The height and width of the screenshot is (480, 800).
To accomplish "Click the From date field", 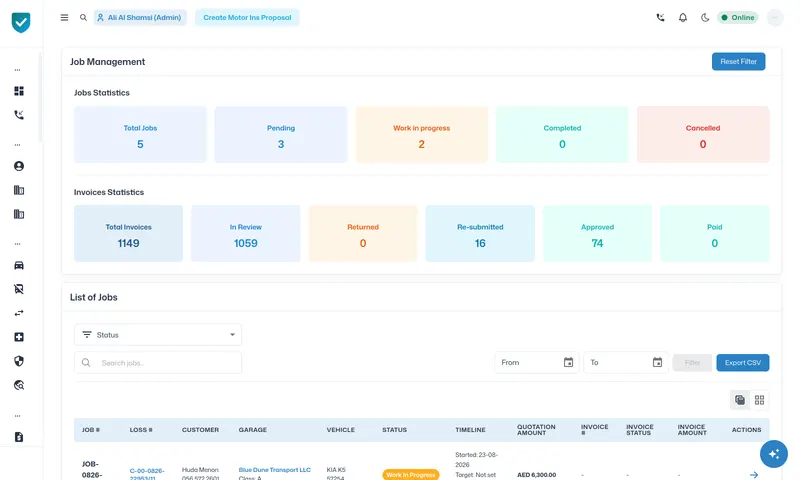I will [x=536, y=362].
